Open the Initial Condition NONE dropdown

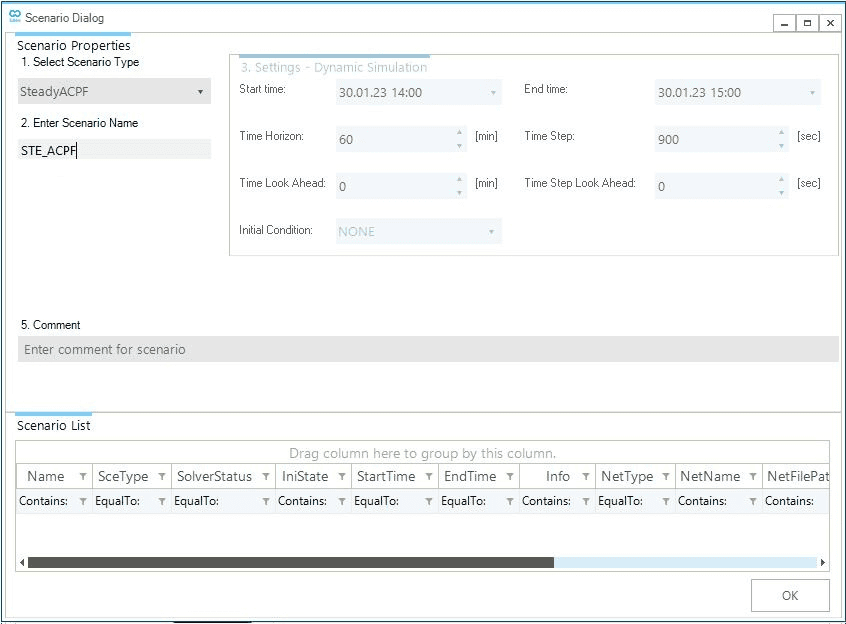click(x=491, y=232)
